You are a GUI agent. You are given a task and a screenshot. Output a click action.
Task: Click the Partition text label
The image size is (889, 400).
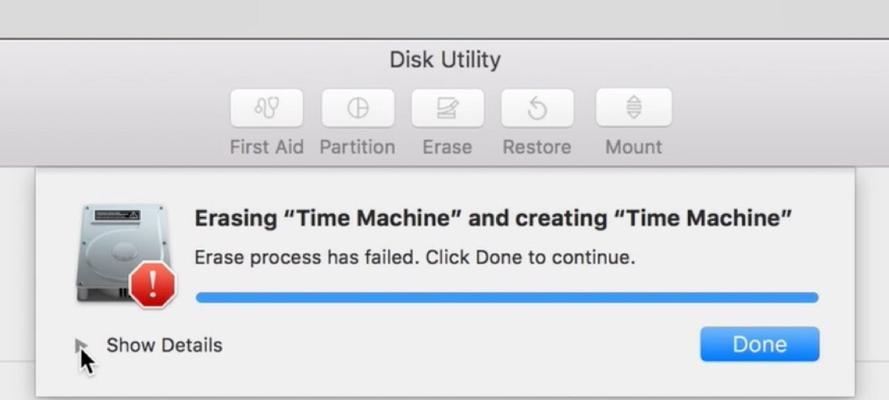pos(357,147)
